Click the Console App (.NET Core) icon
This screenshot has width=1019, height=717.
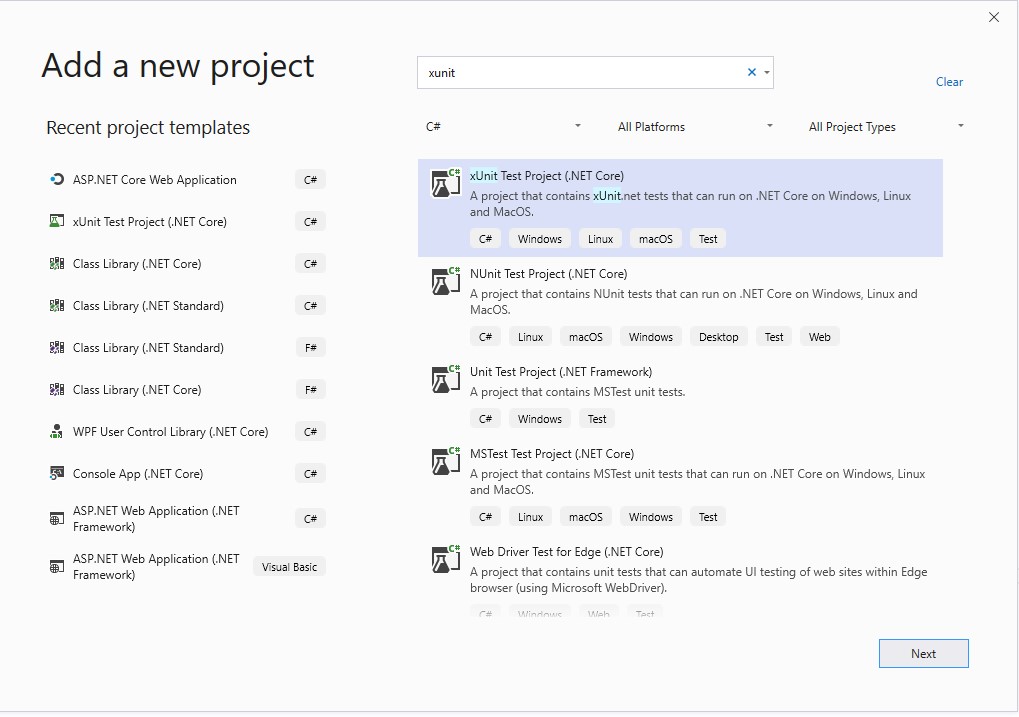pos(57,473)
